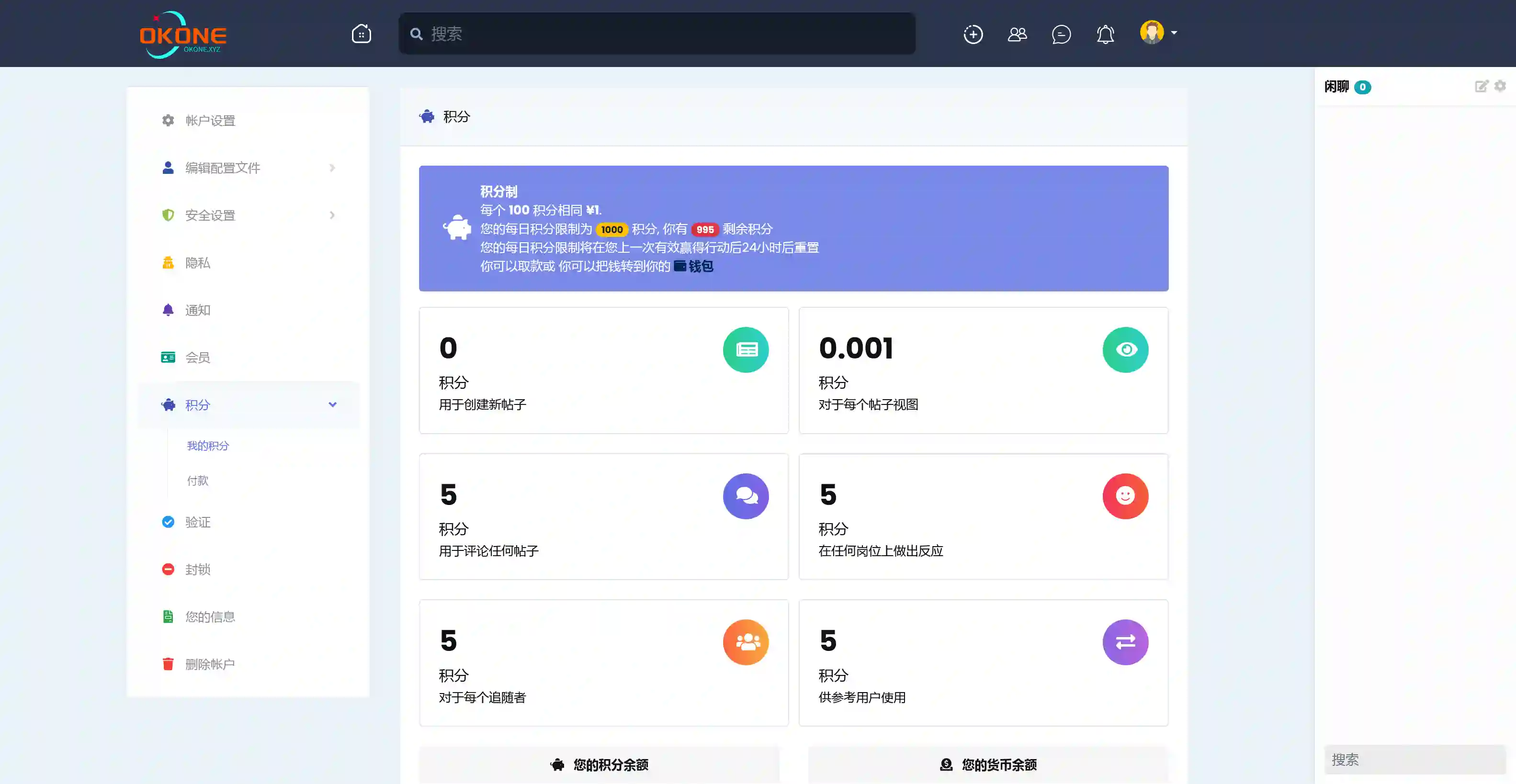1516x784 pixels.
Task: Click the green document icon beside 您的信息
Action: pyautogui.click(x=169, y=617)
